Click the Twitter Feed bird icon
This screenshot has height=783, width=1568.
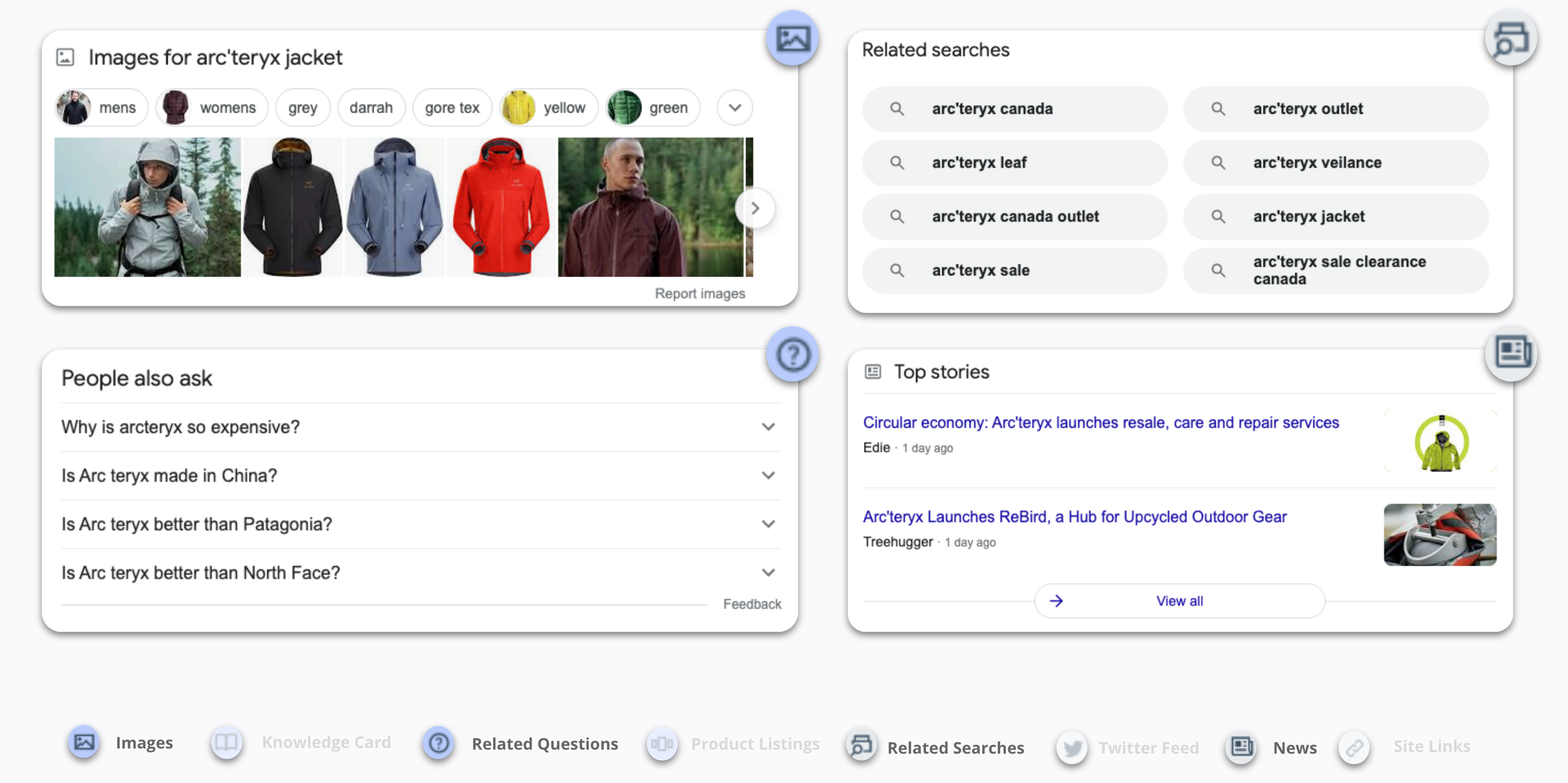[1072, 747]
